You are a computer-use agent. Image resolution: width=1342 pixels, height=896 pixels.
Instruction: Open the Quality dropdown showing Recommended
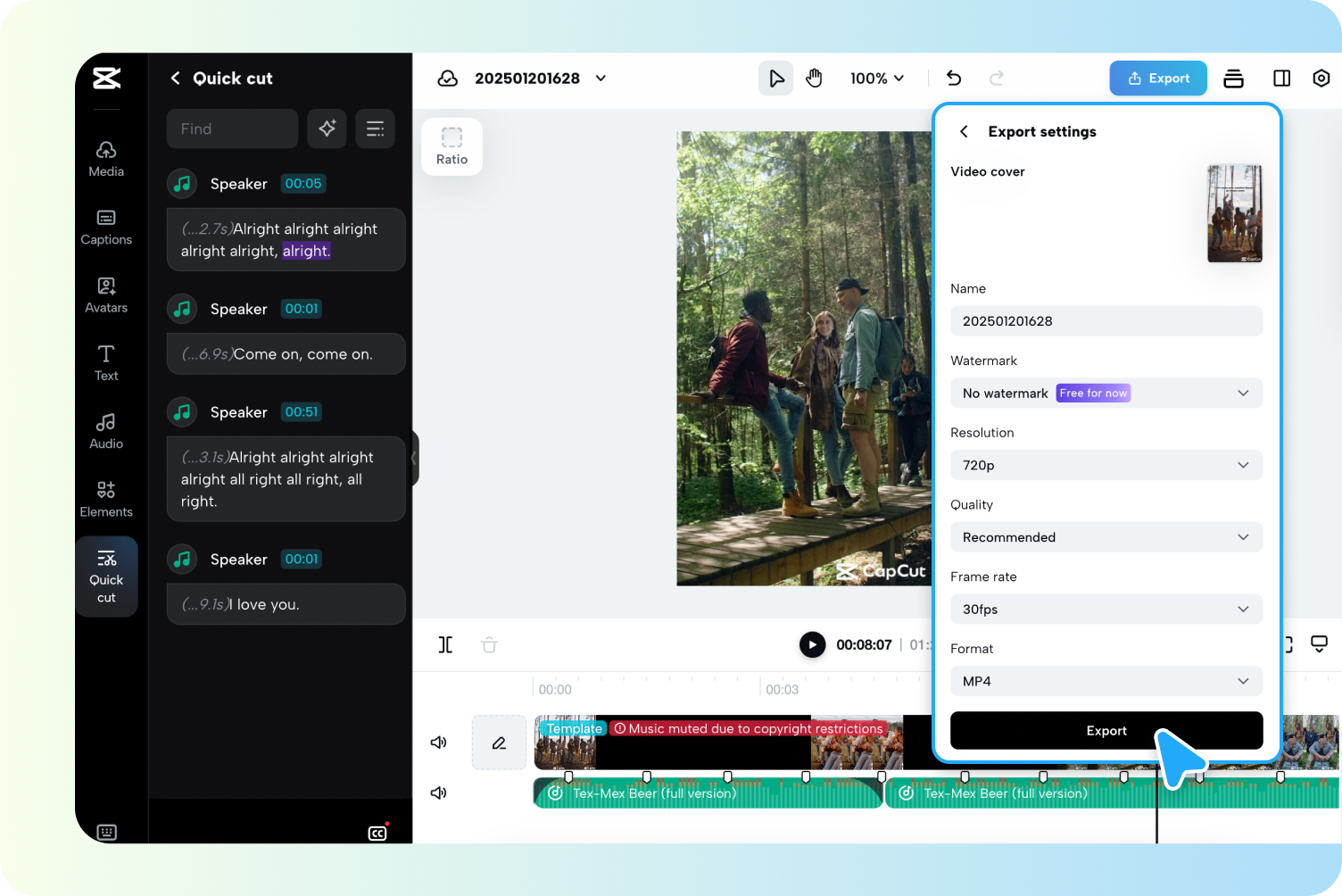pos(1106,537)
